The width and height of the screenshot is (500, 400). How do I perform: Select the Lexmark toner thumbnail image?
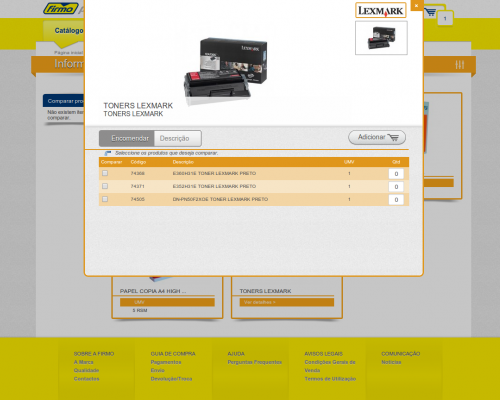click(381, 38)
